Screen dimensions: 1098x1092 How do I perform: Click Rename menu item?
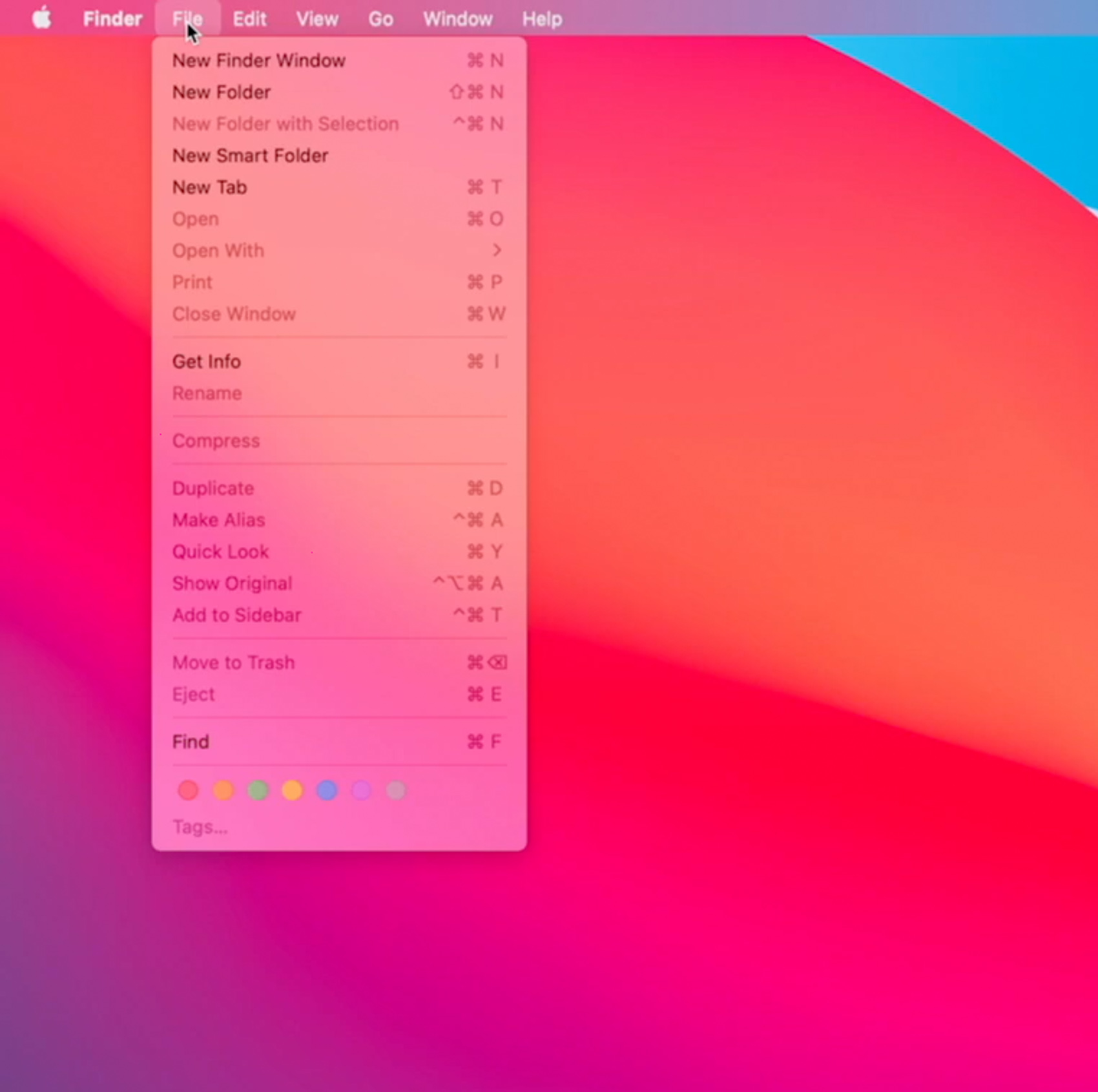[x=339, y=393]
